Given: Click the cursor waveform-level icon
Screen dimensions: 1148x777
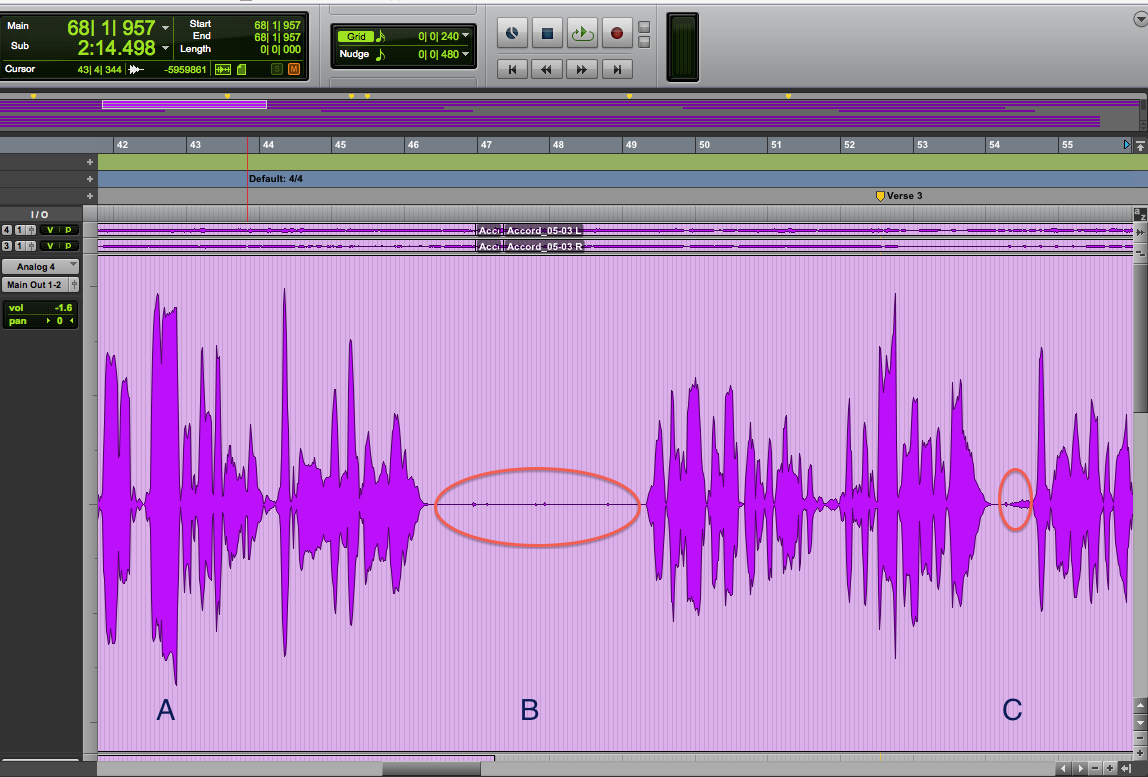Looking at the screenshot, I should coord(136,70).
